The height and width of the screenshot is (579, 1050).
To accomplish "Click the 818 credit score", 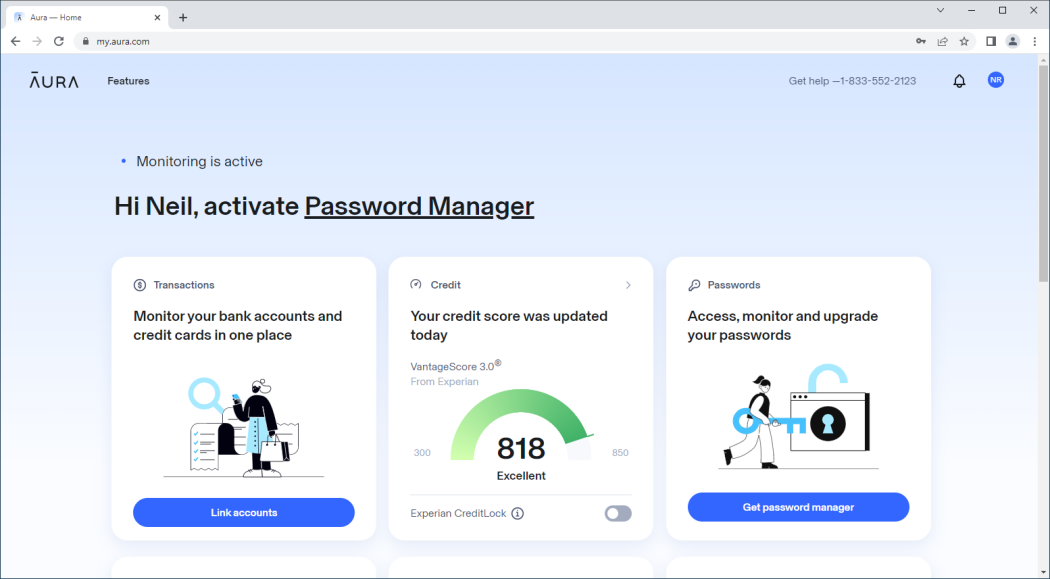I will pos(521,448).
